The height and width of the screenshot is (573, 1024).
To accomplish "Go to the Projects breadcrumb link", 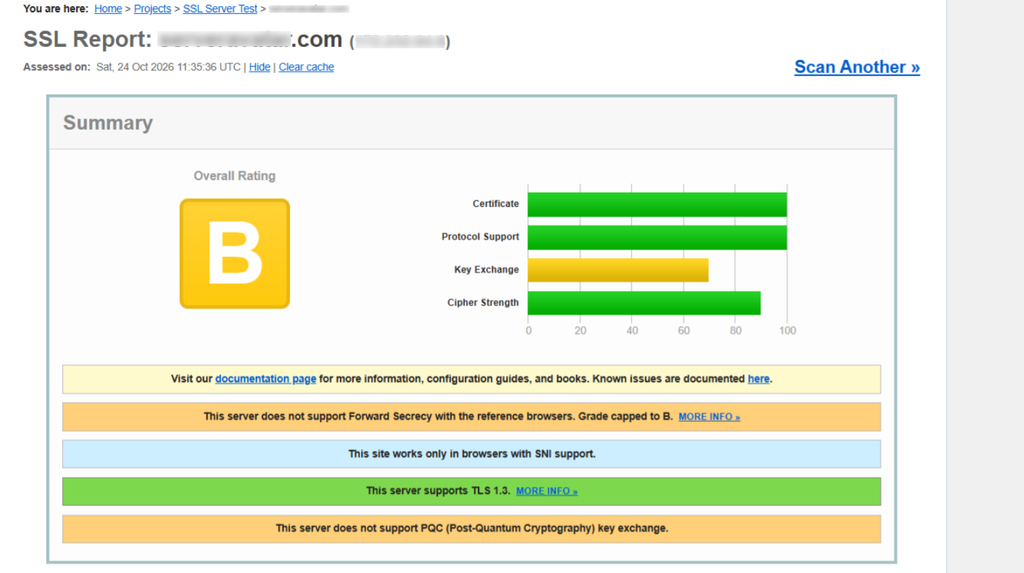I will 152,8.
